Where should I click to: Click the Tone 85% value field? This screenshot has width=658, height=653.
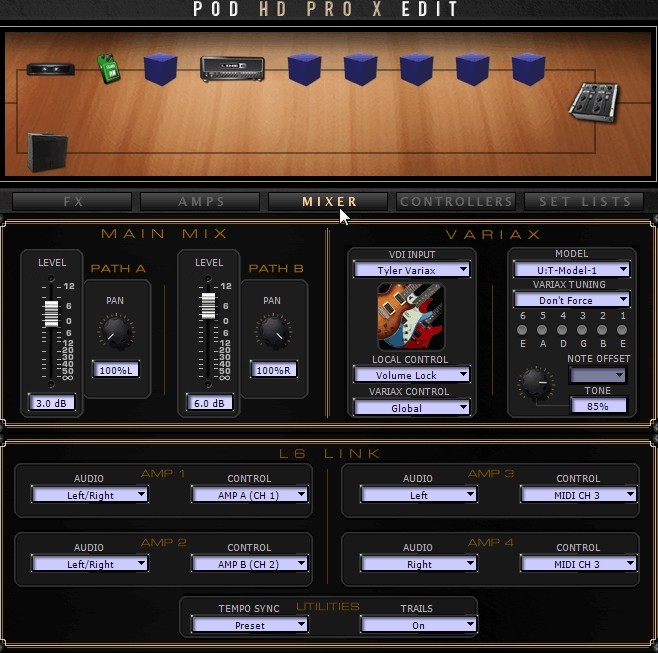click(x=598, y=406)
